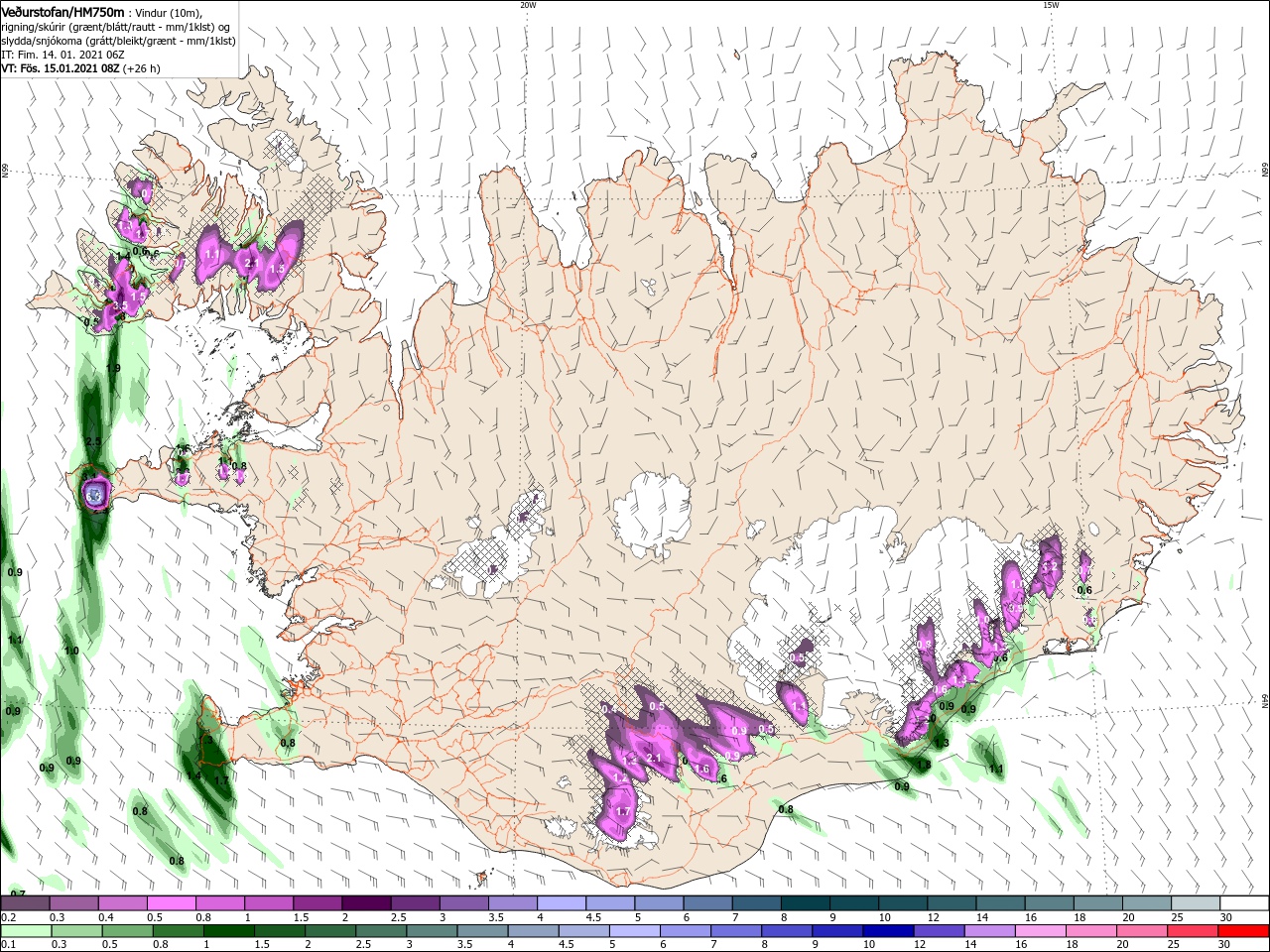Click the 1.0 rainfall value on the map
The width and height of the screenshot is (1270, 952).
71,651
